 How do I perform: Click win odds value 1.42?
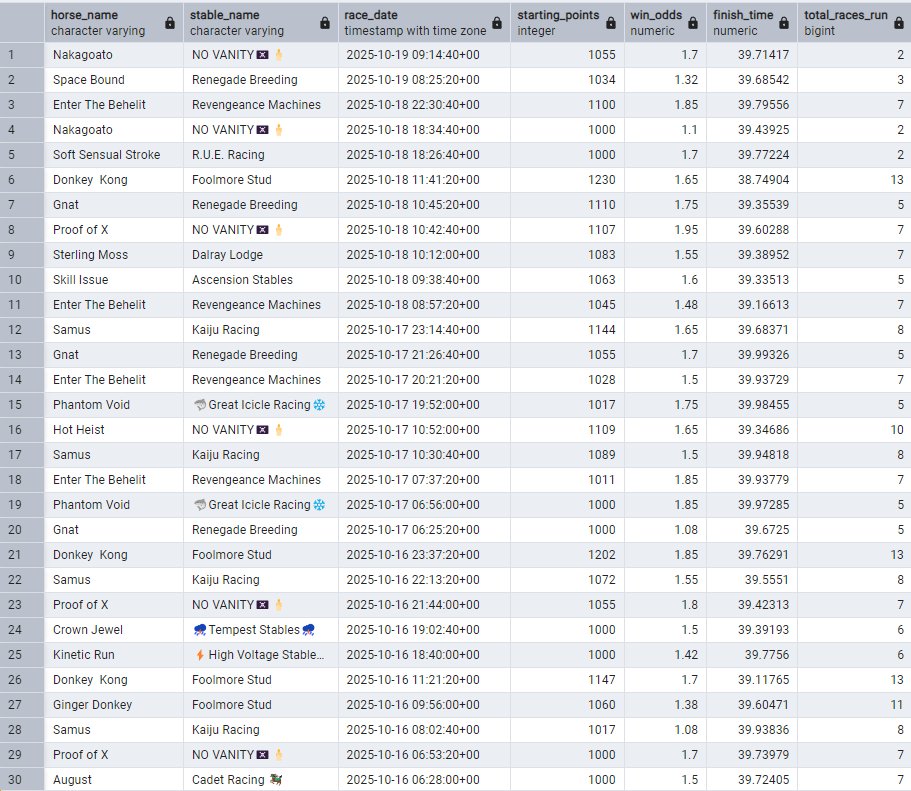click(665, 654)
